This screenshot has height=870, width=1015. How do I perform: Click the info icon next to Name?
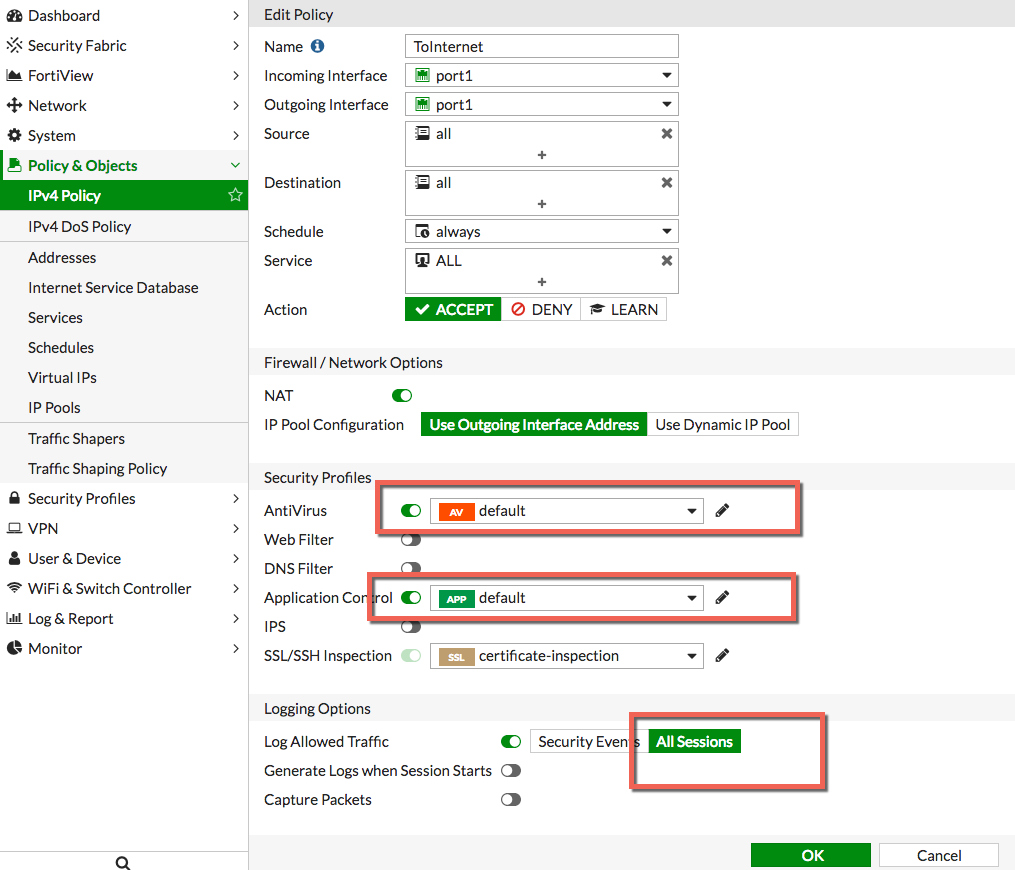[317, 46]
